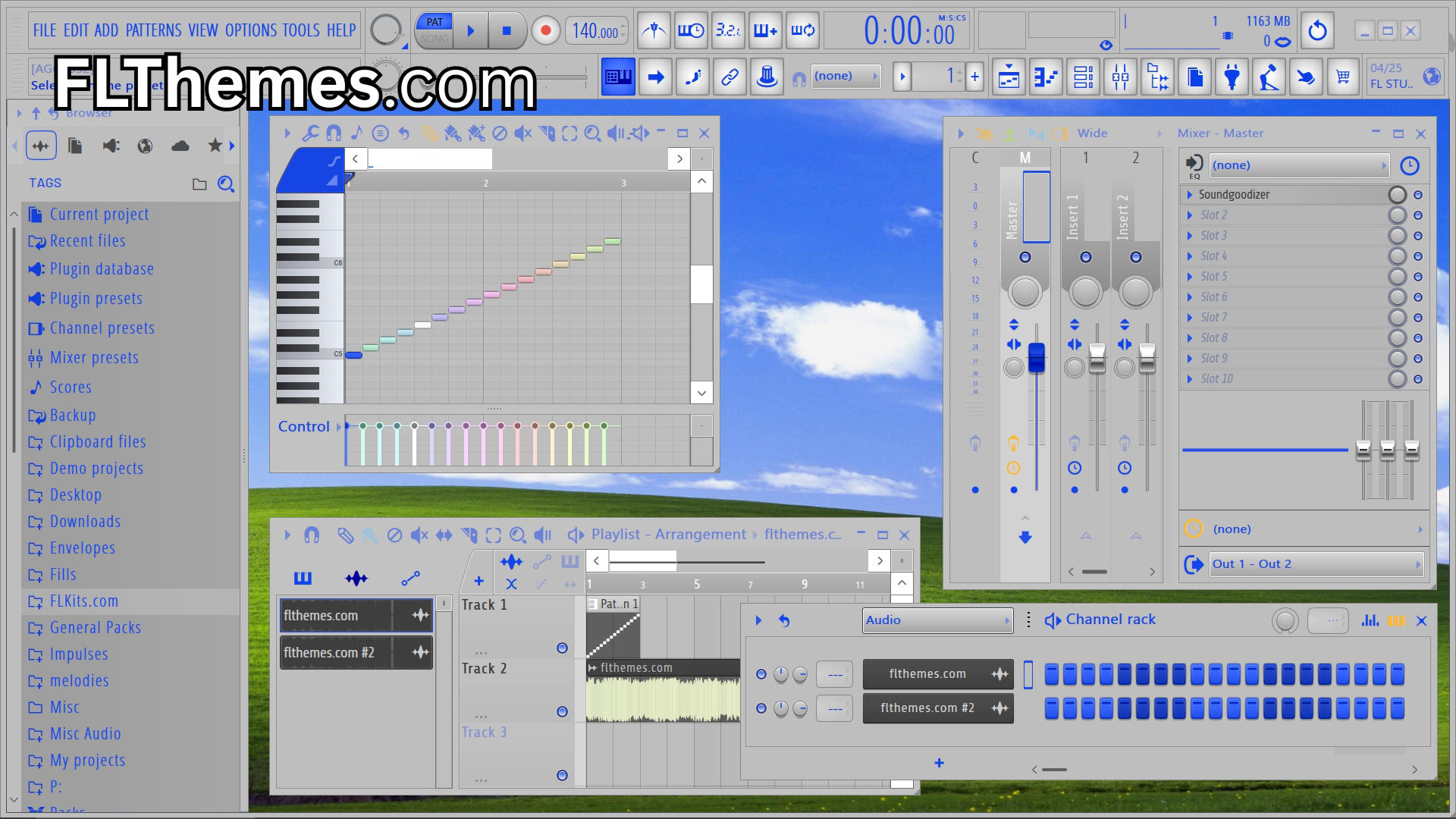Toggle PAT pattern mode

tap(435, 22)
